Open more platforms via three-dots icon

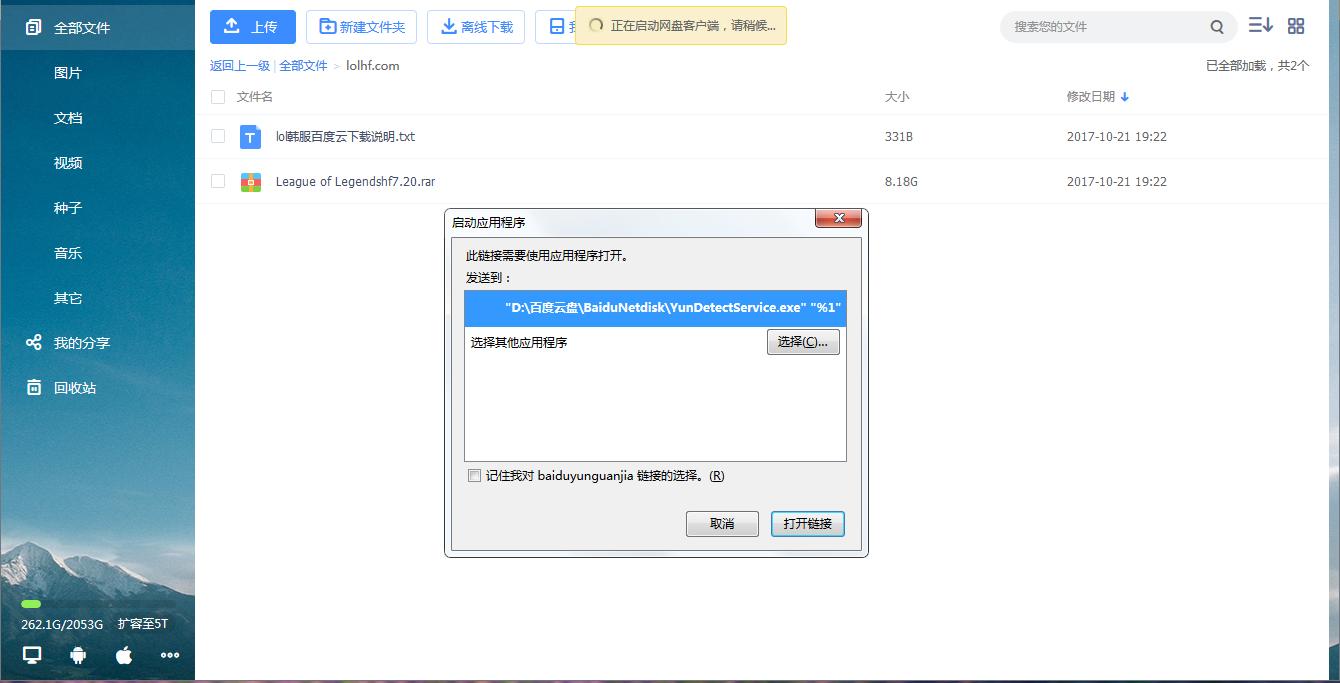click(170, 655)
